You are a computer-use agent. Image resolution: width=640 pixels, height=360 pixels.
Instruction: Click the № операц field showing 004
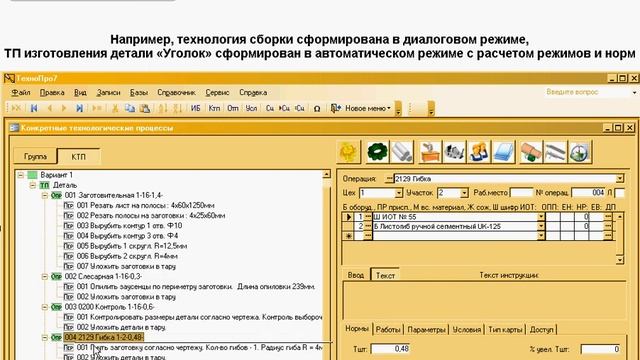point(588,193)
